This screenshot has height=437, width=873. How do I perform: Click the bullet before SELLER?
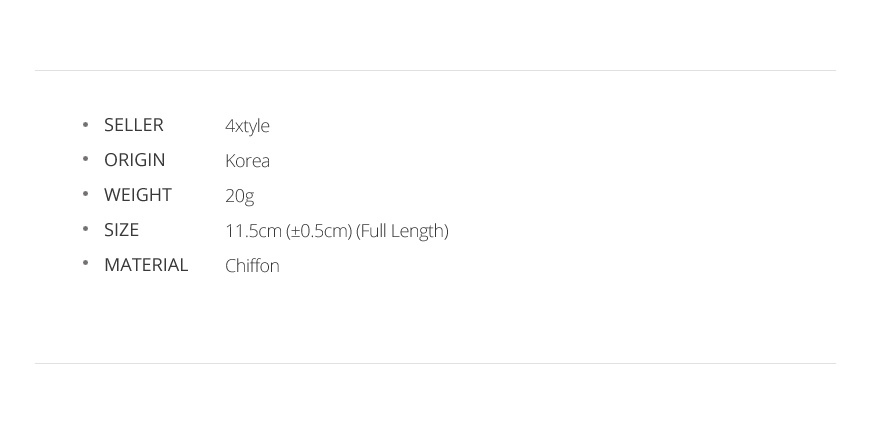pyautogui.click(x=85, y=124)
